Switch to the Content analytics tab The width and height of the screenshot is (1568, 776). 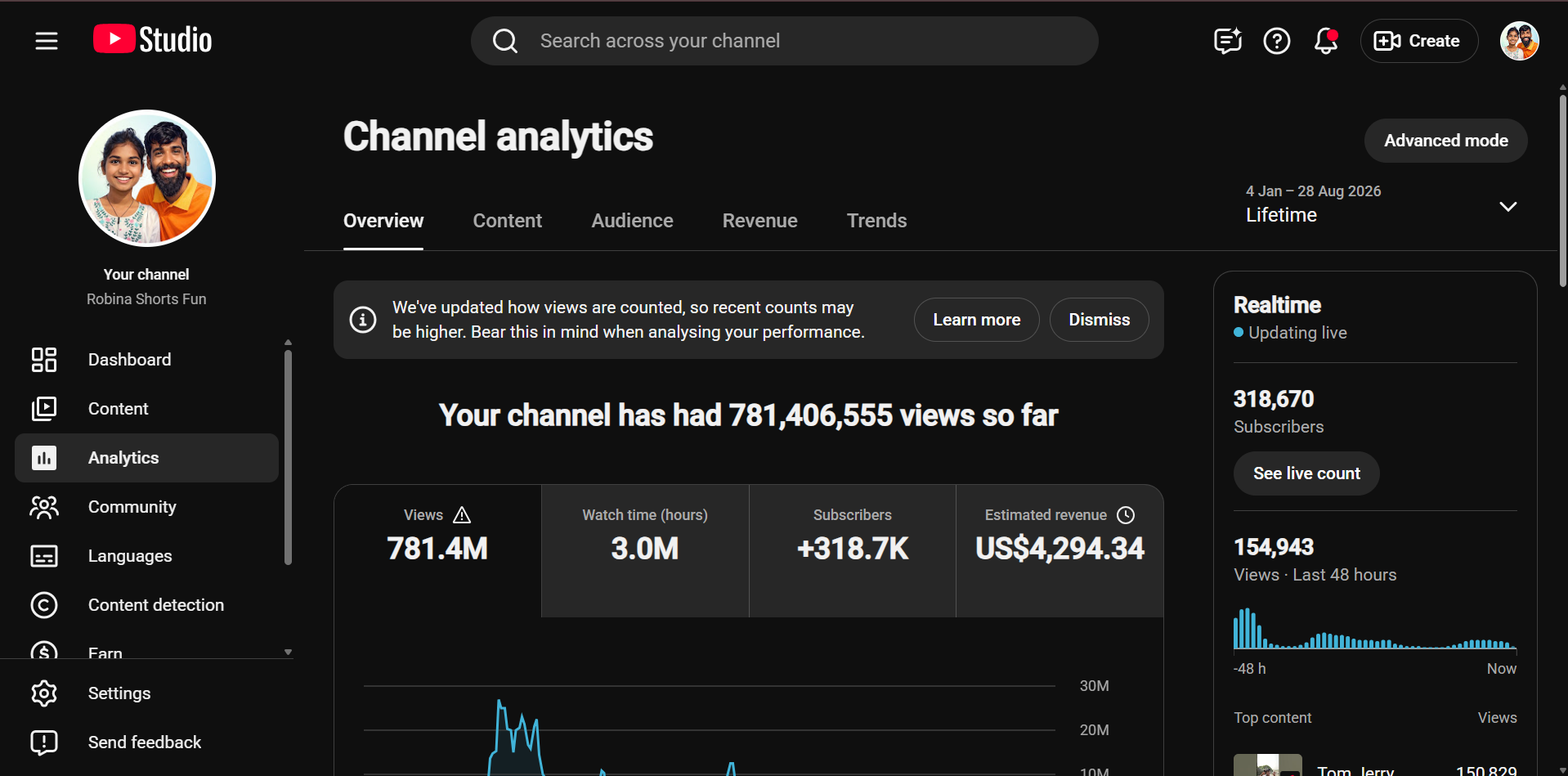pyautogui.click(x=508, y=221)
